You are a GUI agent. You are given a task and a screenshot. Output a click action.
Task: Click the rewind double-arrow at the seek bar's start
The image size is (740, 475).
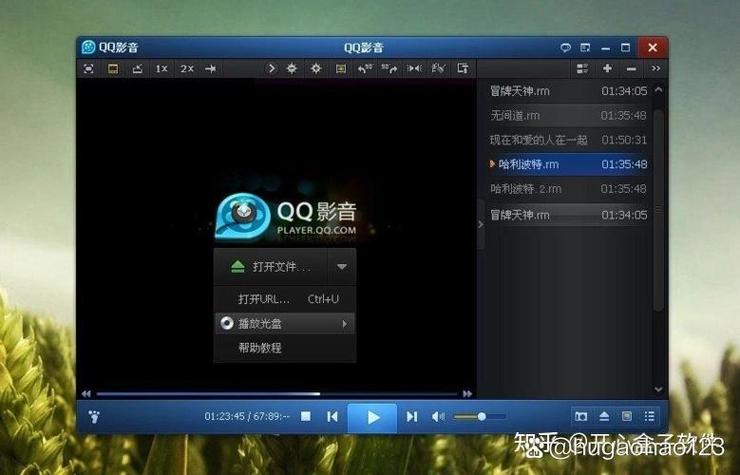click(x=86, y=393)
